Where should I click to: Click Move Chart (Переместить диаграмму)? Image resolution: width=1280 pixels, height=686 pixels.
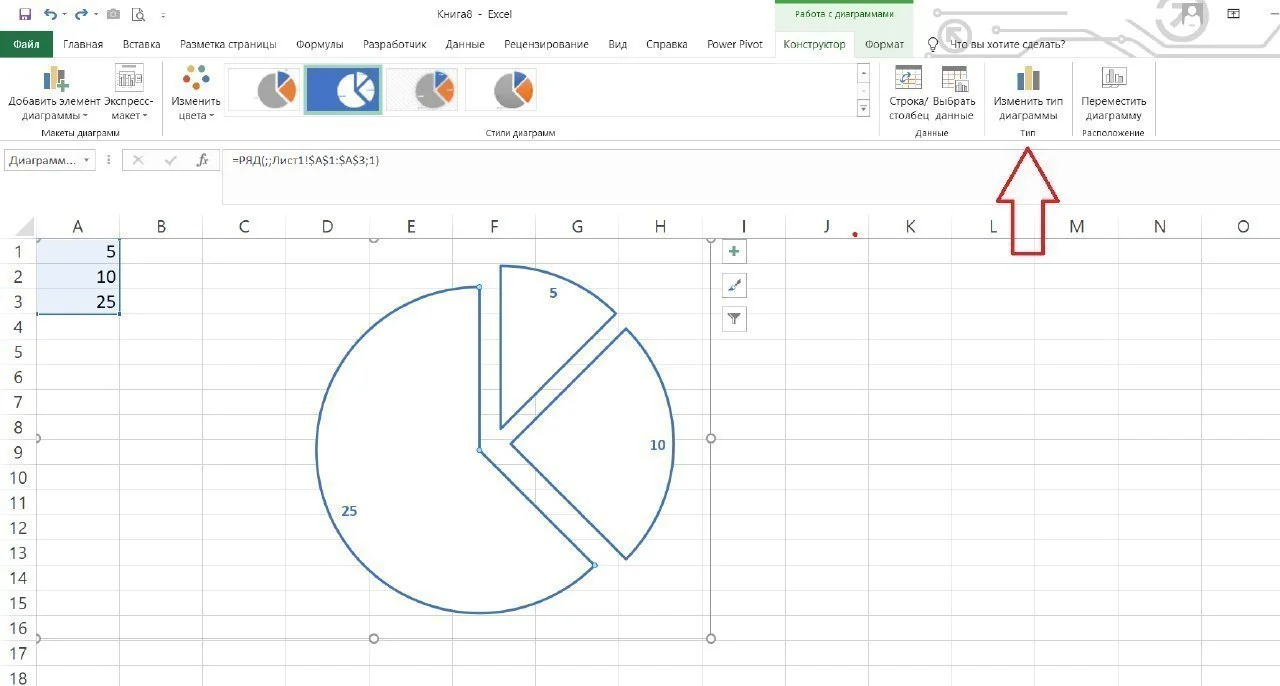tap(1113, 94)
